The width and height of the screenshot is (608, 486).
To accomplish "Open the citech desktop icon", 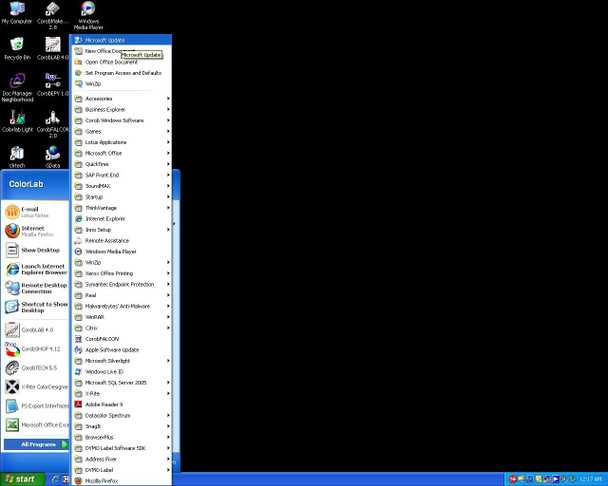I will click(17, 157).
